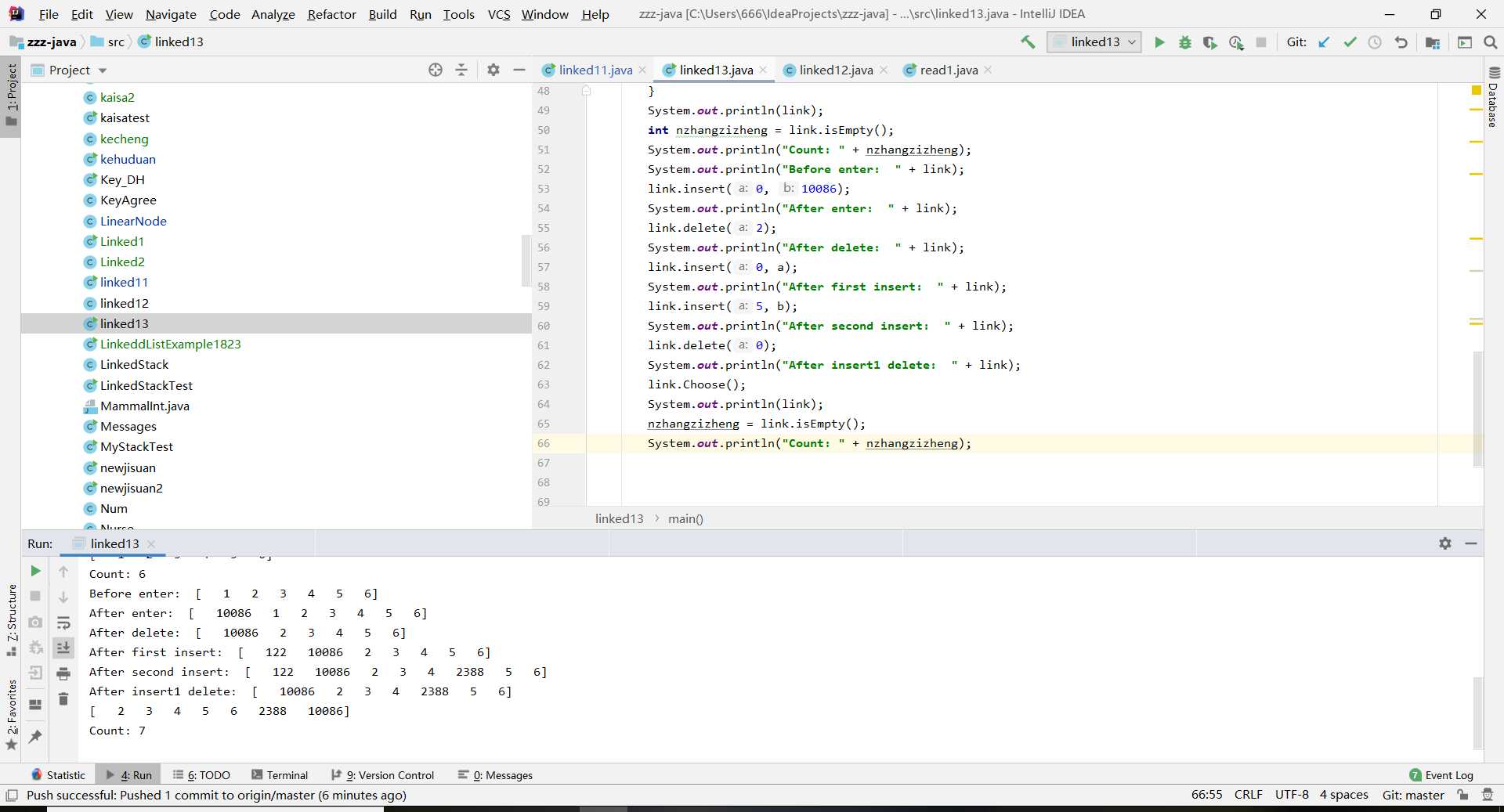
Task: Open the VCS menu
Action: [499, 14]
